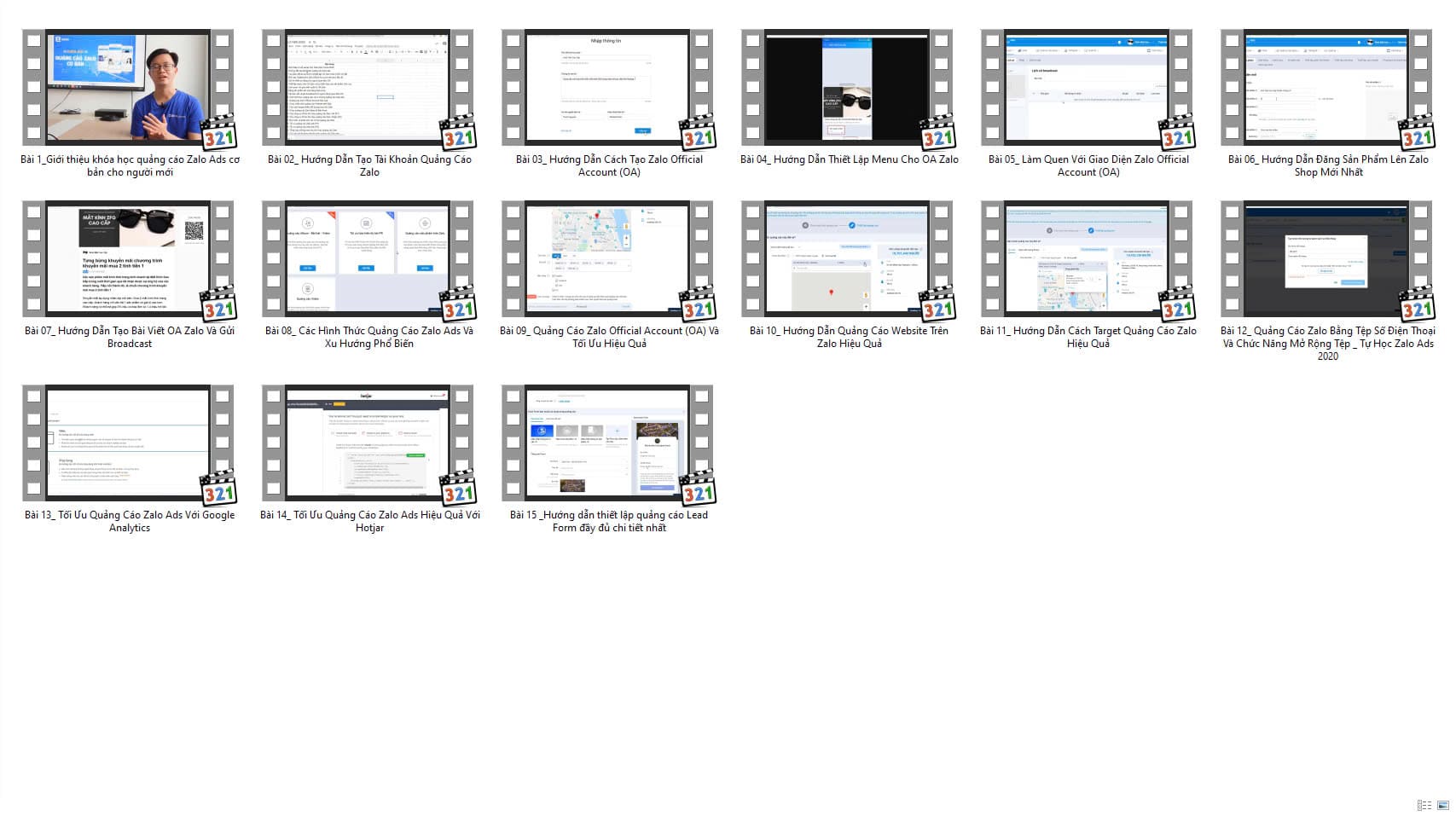Select thumbnail of Bài 07 Tạo Bài Viết OA
The width and height of the screenshot is (1456, 816).
(129, 259)
